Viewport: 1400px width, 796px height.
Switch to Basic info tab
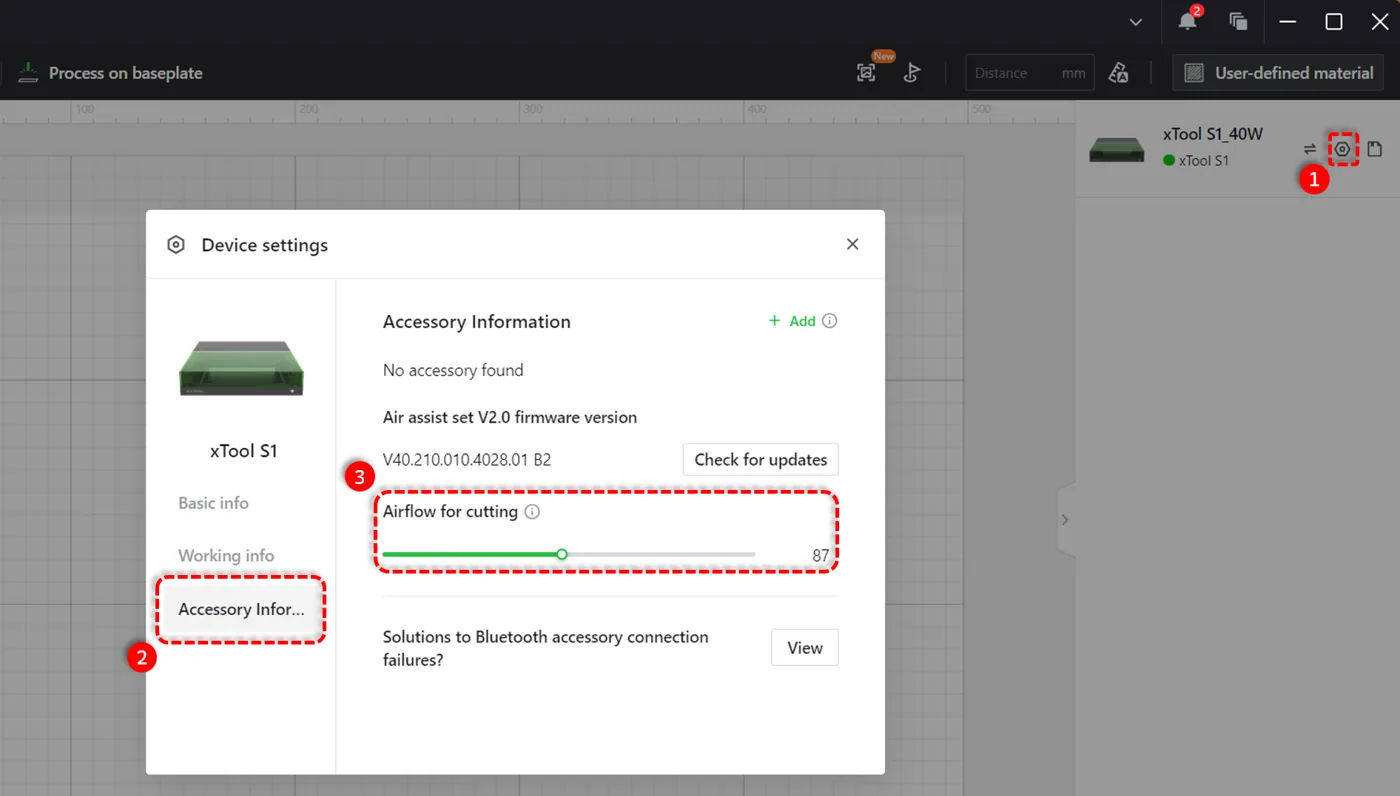[x=213, y=503]
